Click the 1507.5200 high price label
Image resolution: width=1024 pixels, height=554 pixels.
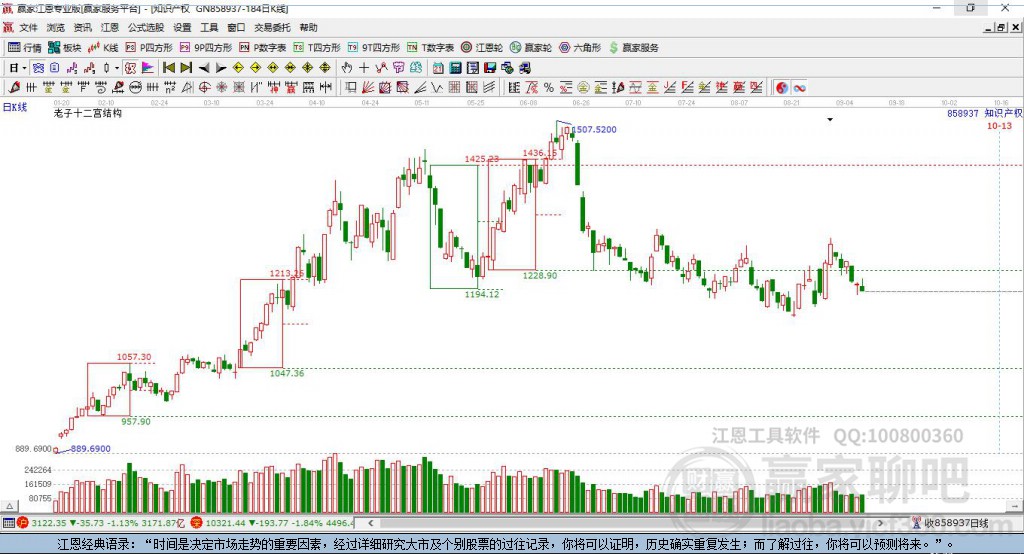(594, 129)
